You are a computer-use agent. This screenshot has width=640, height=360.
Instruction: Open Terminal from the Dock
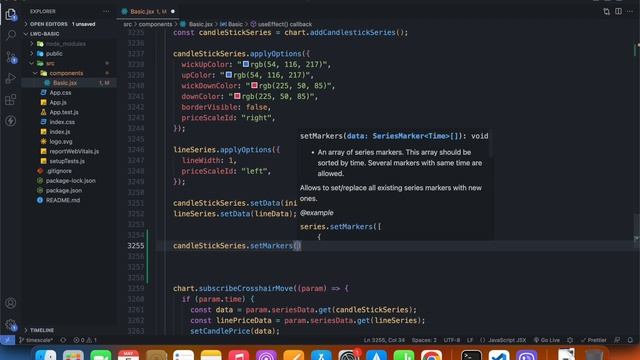coord(471,355)
